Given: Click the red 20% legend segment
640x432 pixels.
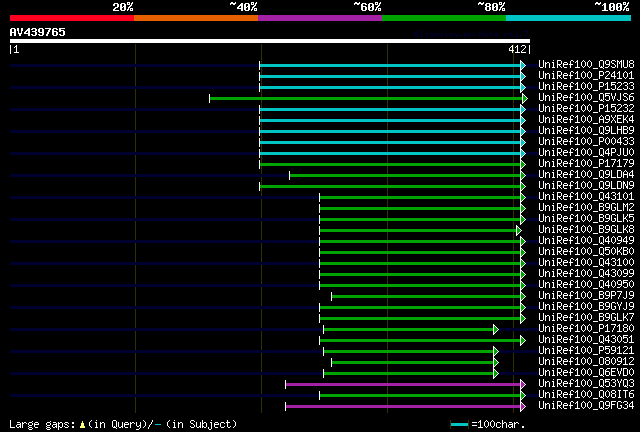Looking at the screenshot, I should point(72,18).
